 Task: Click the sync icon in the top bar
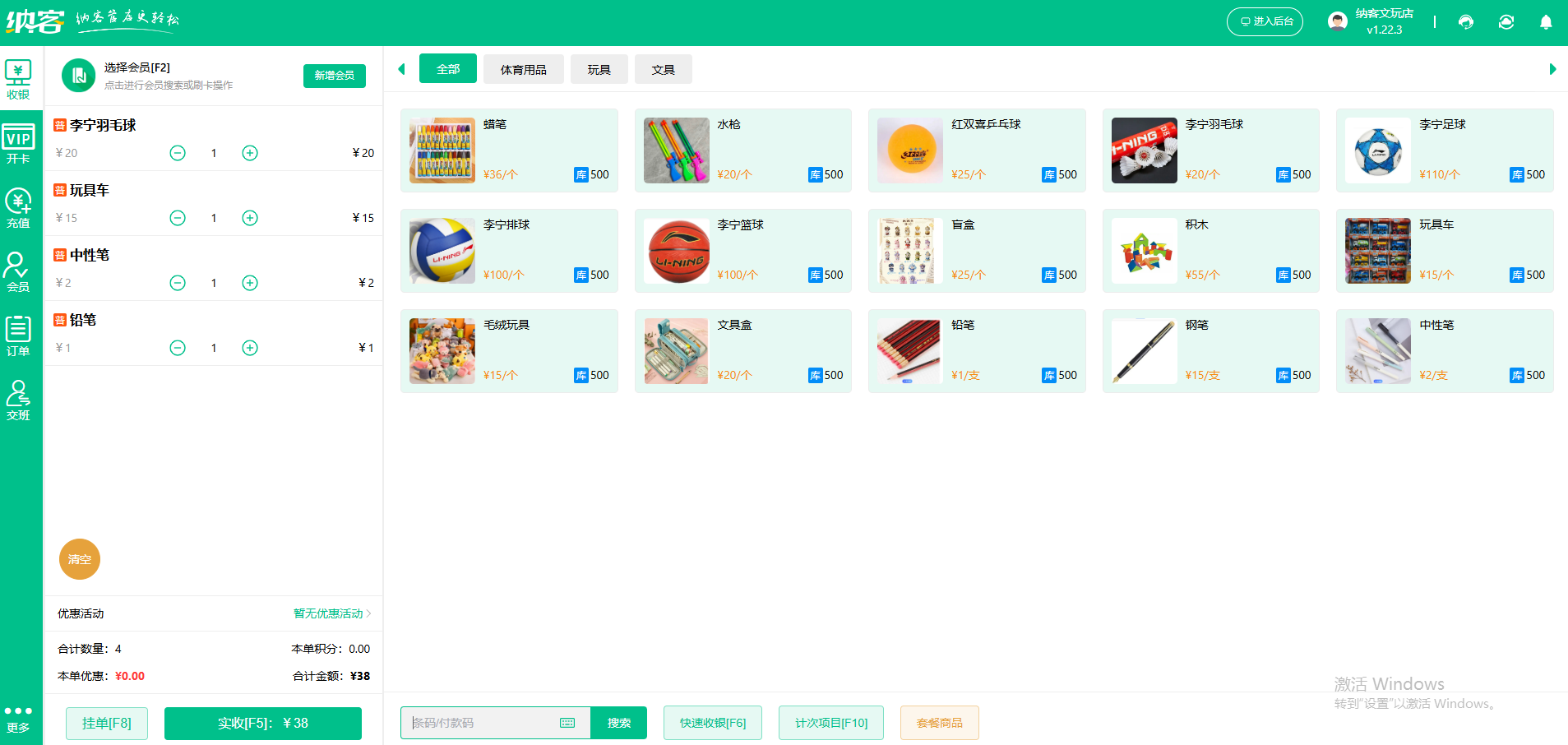click(x=1506, y=22)
